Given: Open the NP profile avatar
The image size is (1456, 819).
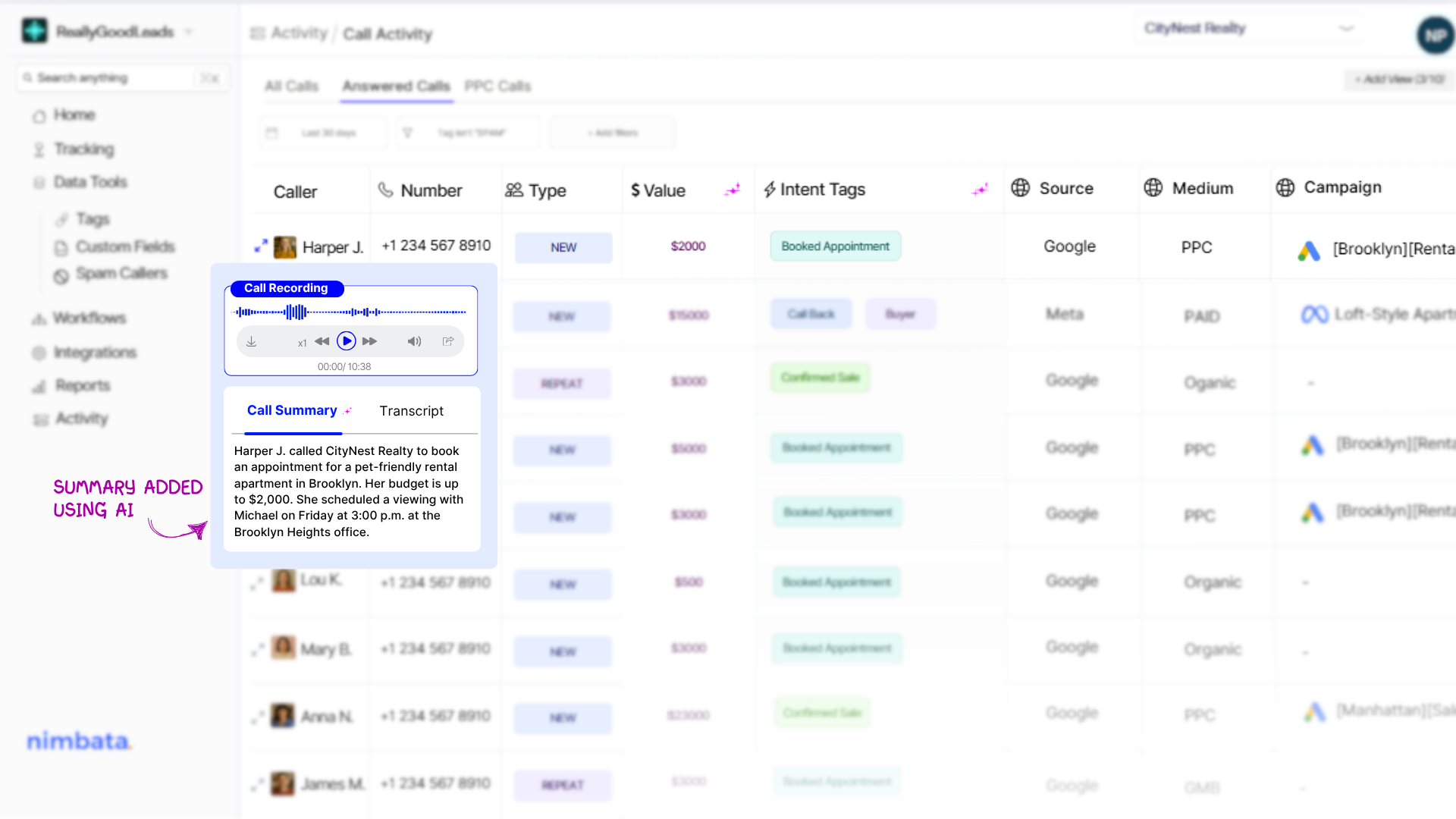Looking at the screenshot, I should [x=1435, y=36].
